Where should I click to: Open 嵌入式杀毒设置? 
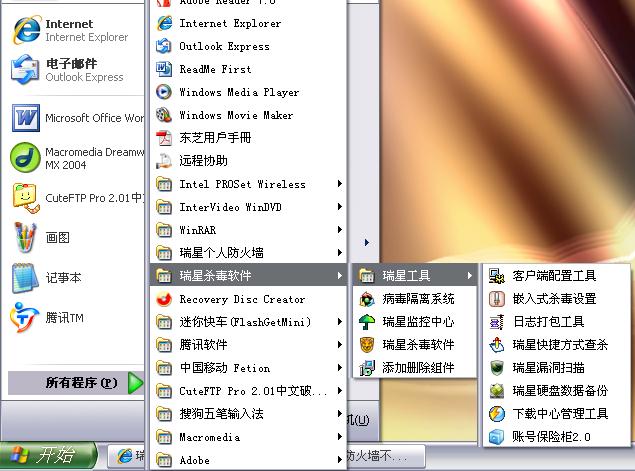[x=557, y=299]
